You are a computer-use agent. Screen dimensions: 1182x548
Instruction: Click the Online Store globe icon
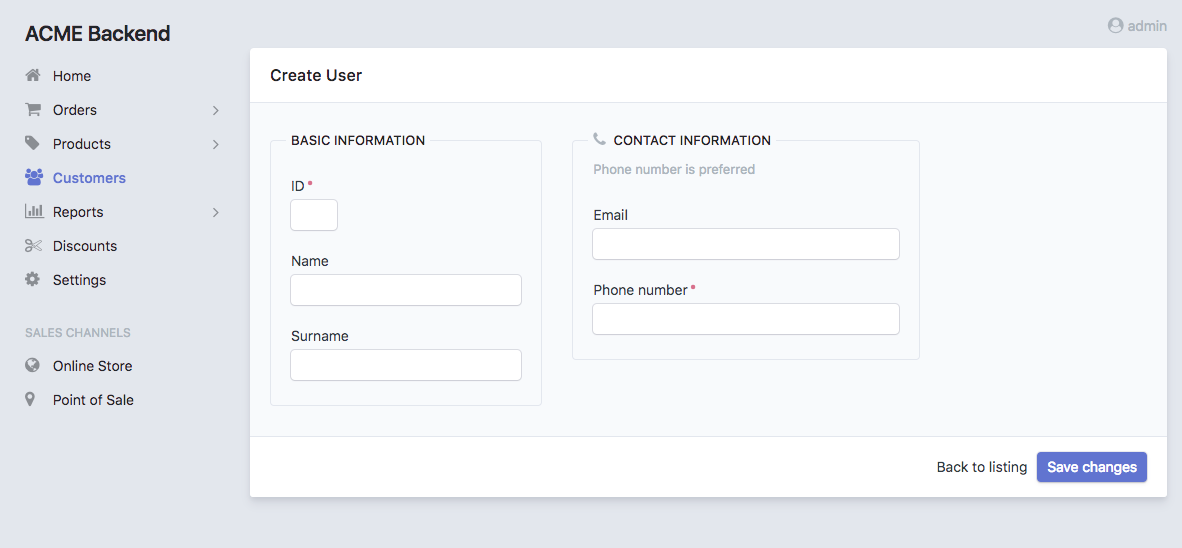pyautogui.click(x=33, y=366)
